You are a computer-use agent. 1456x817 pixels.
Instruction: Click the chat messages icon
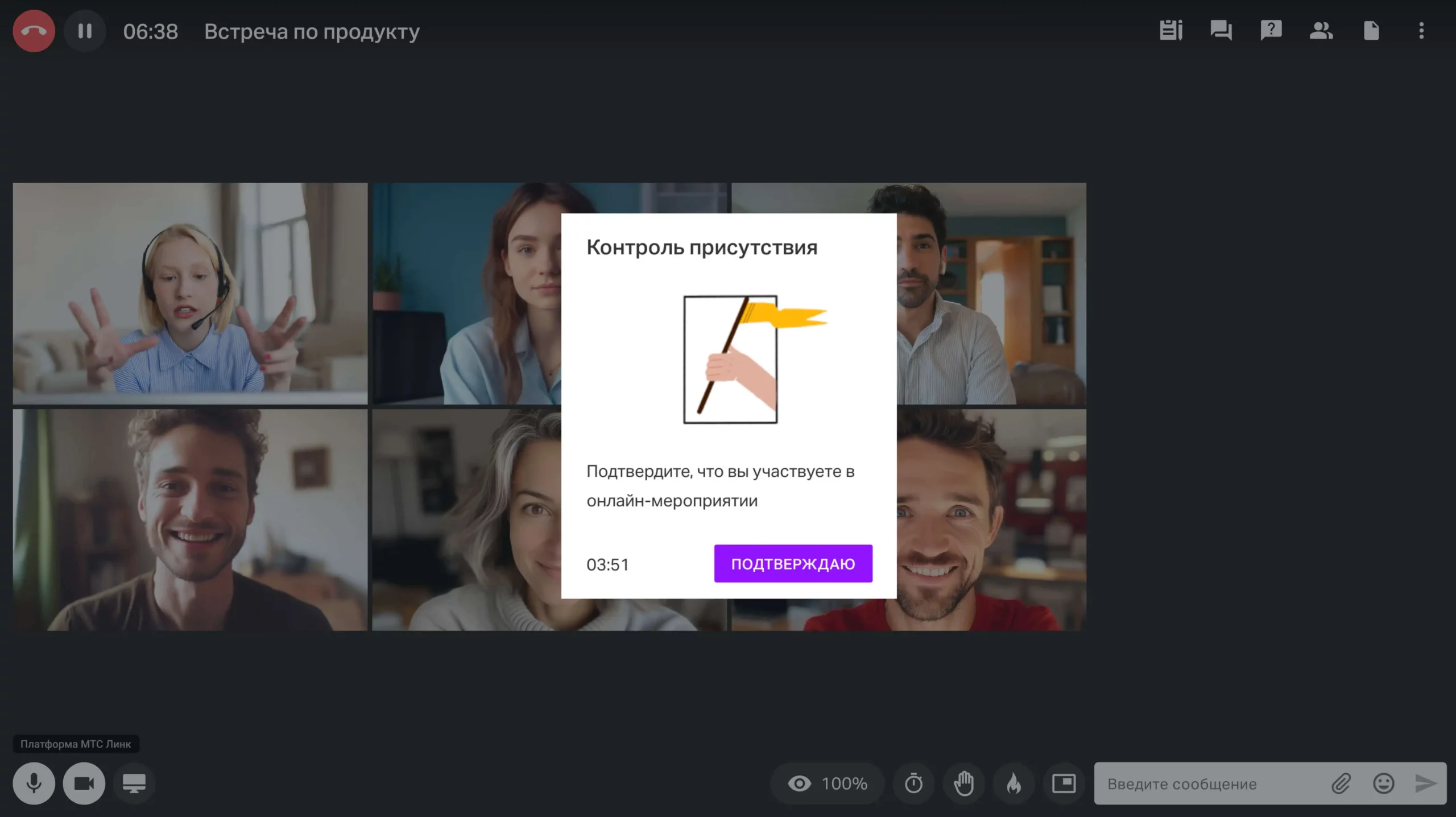[1220, 30]
